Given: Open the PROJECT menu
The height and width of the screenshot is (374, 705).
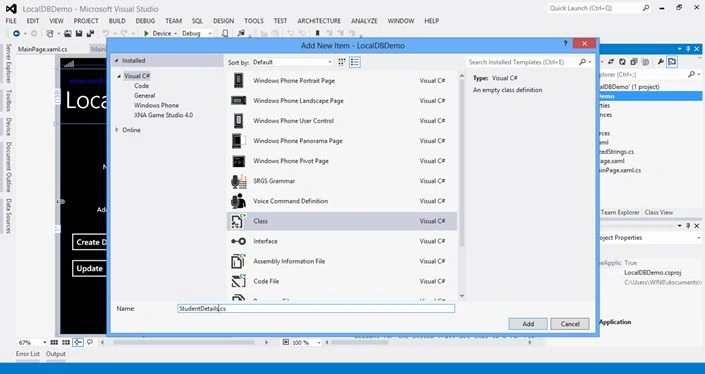Looking at the screenshot, I should click(x=86, y=21).
